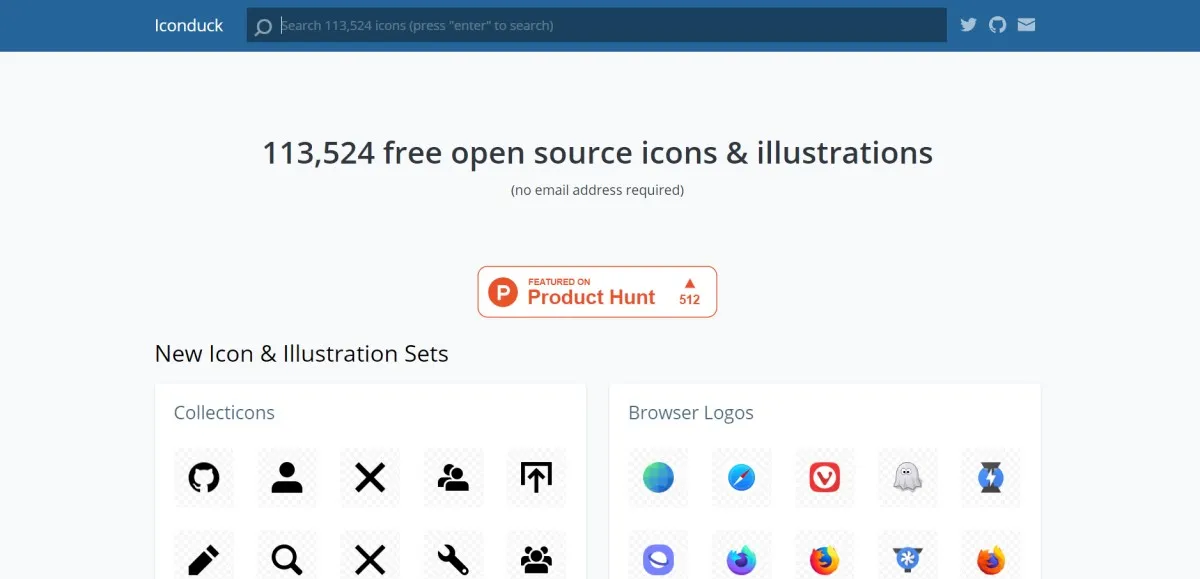
Task: Select the wrench icon in Collecticons
Action: coord(453,558)
